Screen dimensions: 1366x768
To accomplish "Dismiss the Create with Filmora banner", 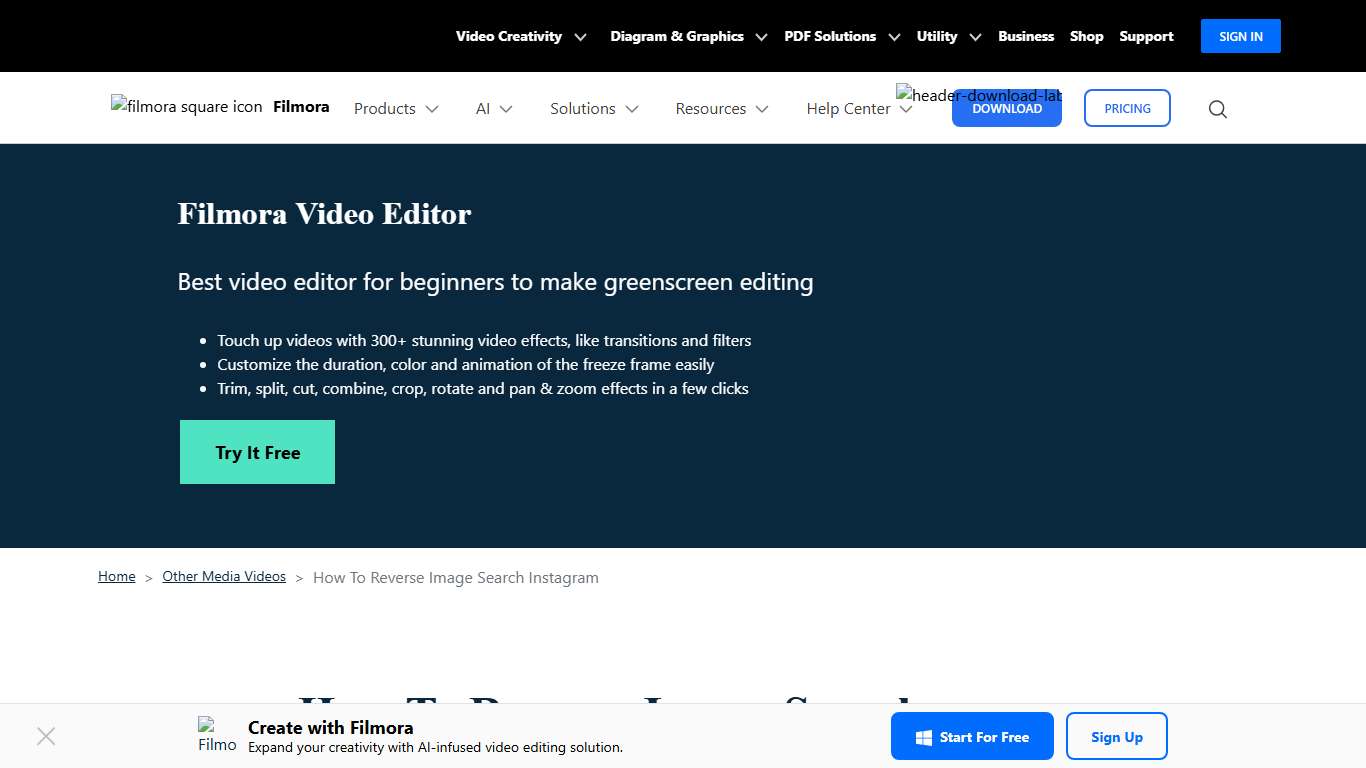I will [46, 736].
